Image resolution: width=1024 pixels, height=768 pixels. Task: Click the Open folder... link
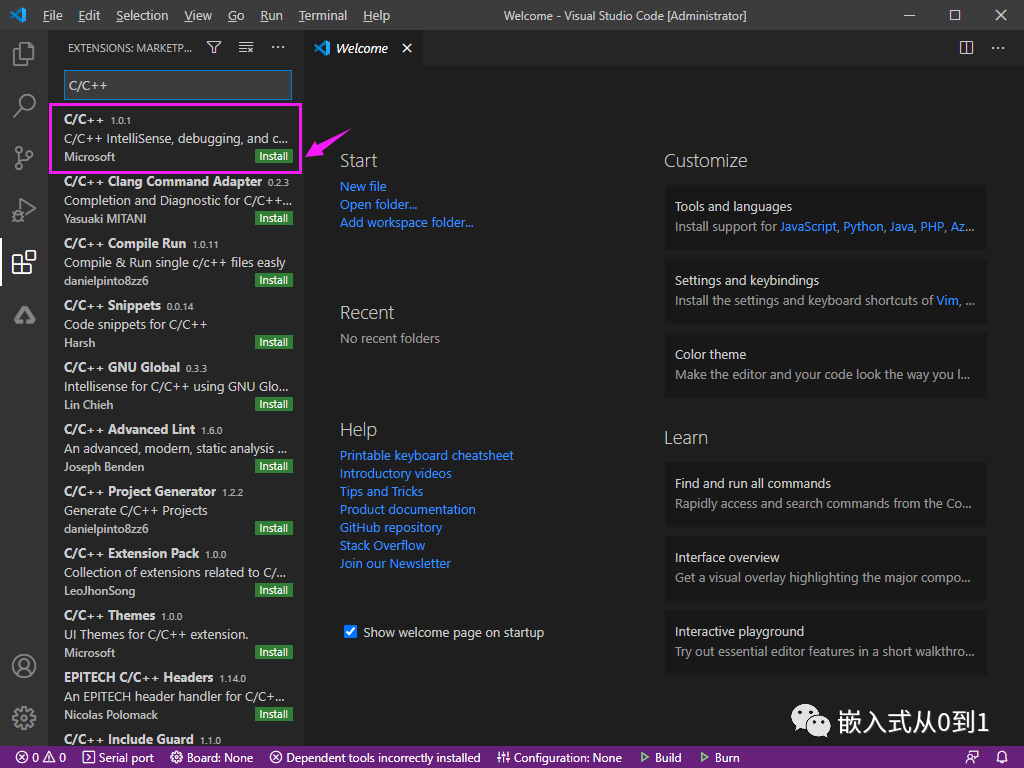point(378,204)
